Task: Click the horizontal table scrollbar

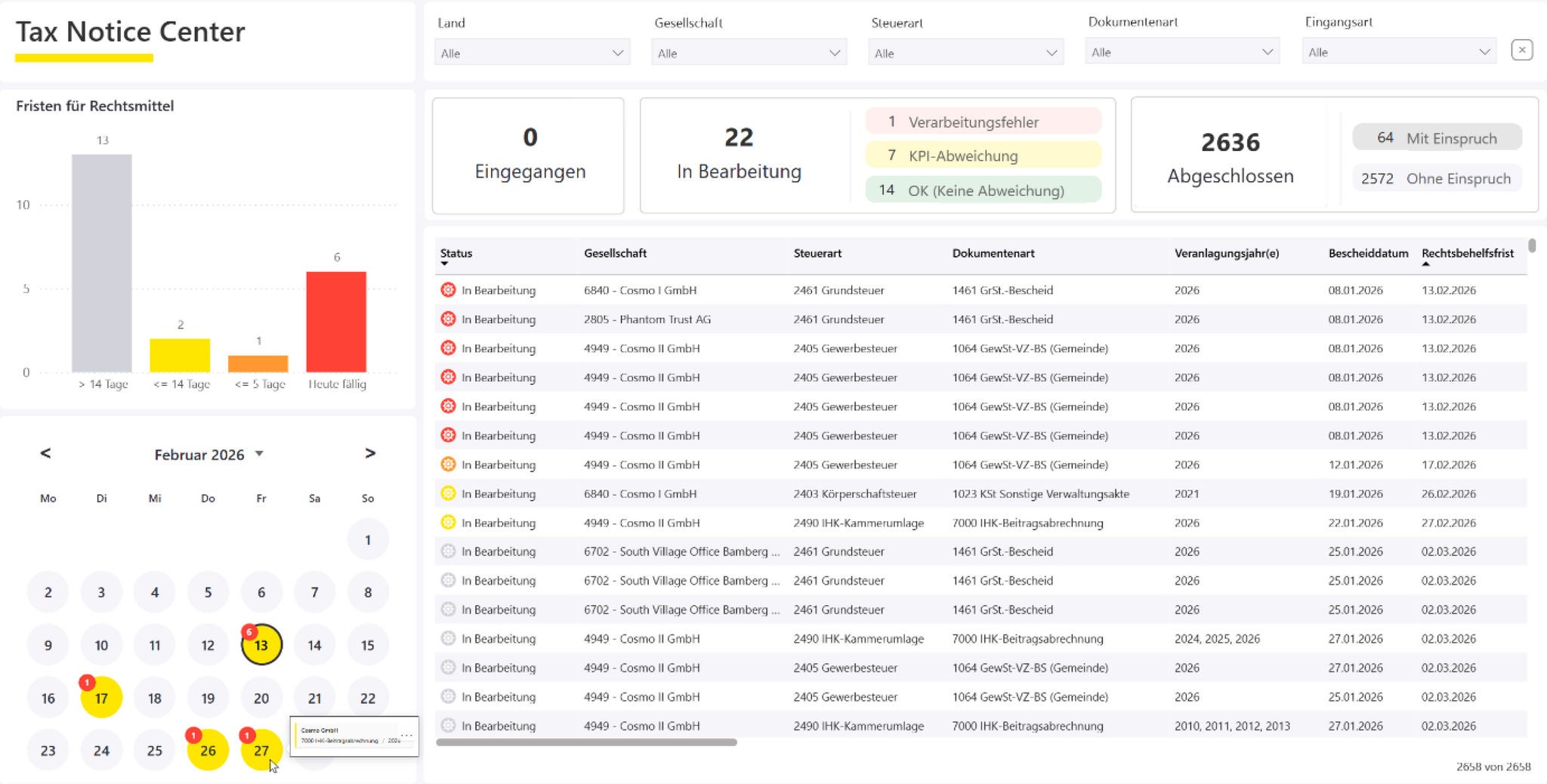Action: pos(586,742)
